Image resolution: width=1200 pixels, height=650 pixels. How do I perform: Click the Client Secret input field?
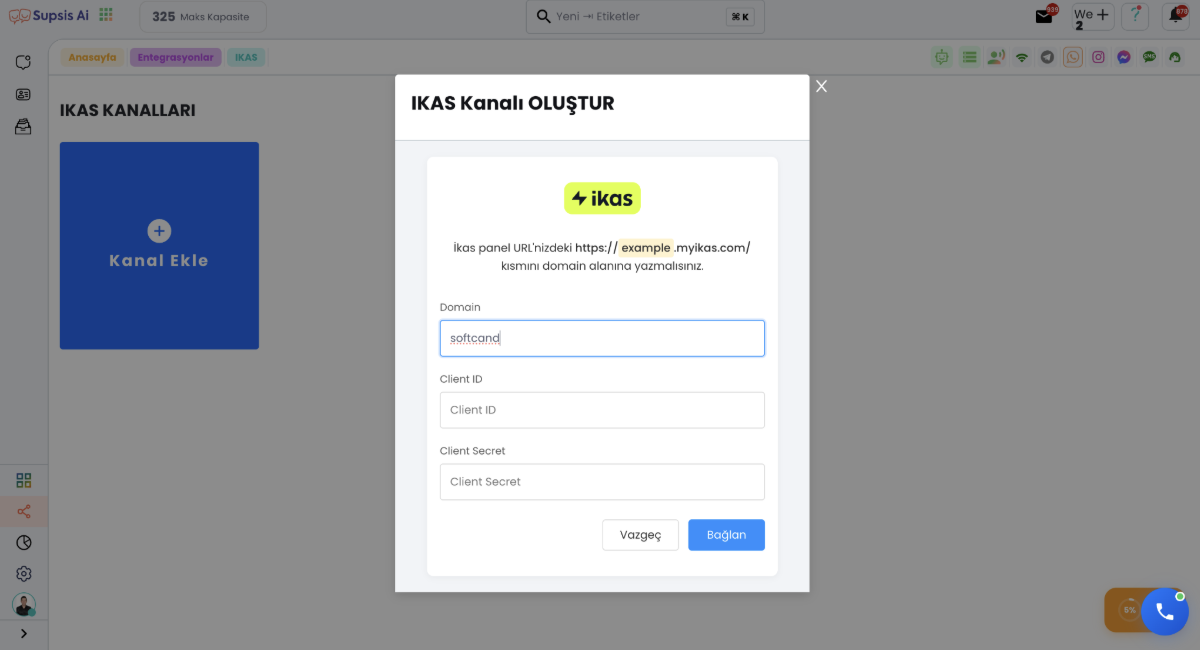(602, 482)
